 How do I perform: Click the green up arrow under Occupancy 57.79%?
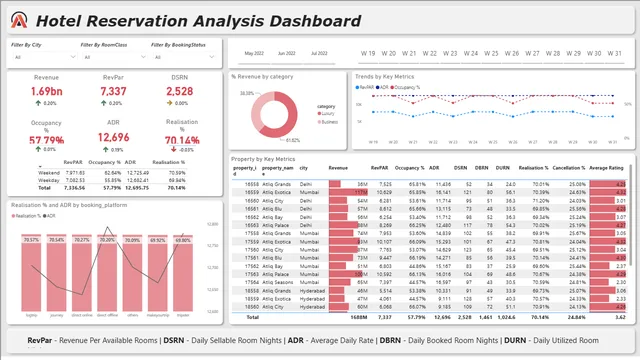coord(38,149)
